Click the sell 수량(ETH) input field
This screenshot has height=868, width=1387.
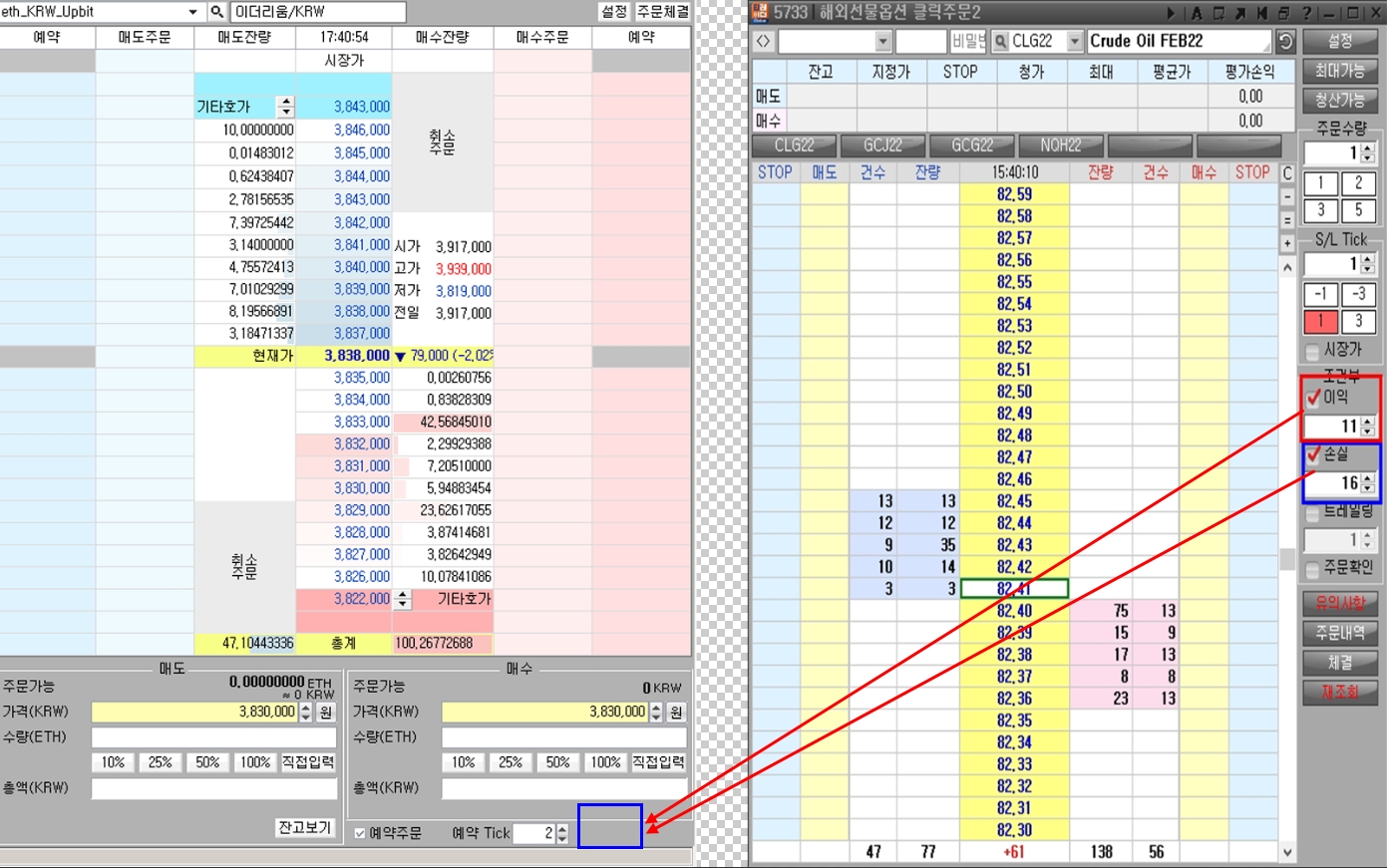coord(214,737)
